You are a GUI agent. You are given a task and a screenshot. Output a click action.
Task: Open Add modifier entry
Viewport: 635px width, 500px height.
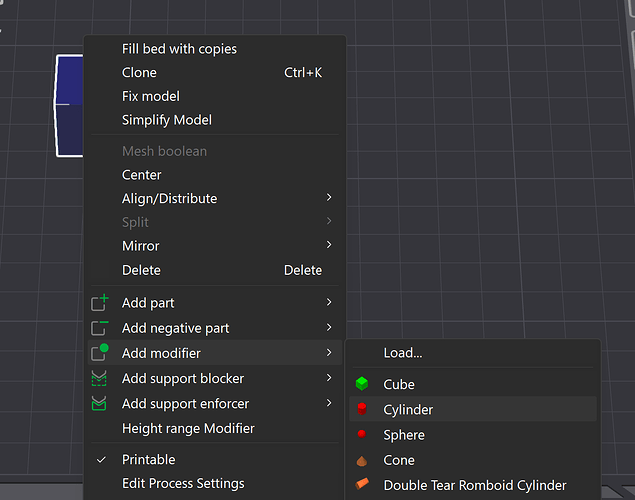pos(215,353)
